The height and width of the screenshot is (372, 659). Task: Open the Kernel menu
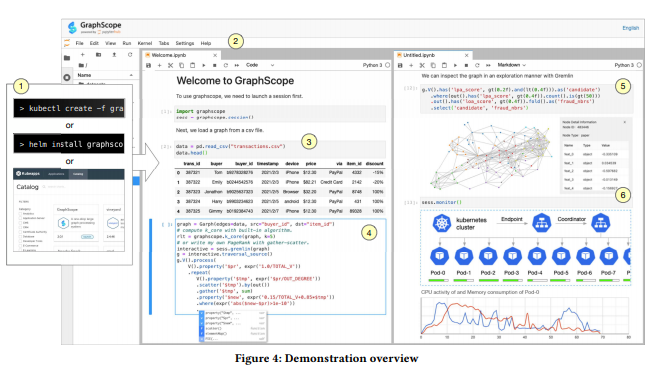pos(145,43)
